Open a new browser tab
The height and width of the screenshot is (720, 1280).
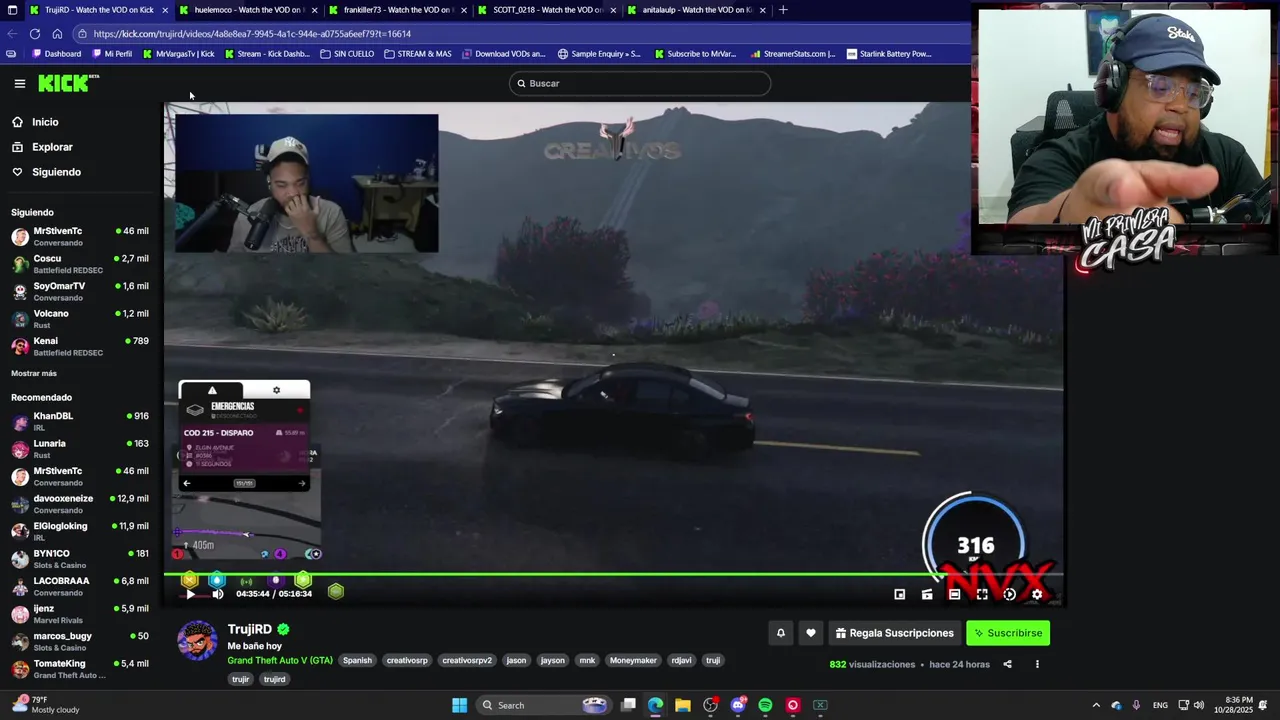pyautogui.click(x=783, y=10)
